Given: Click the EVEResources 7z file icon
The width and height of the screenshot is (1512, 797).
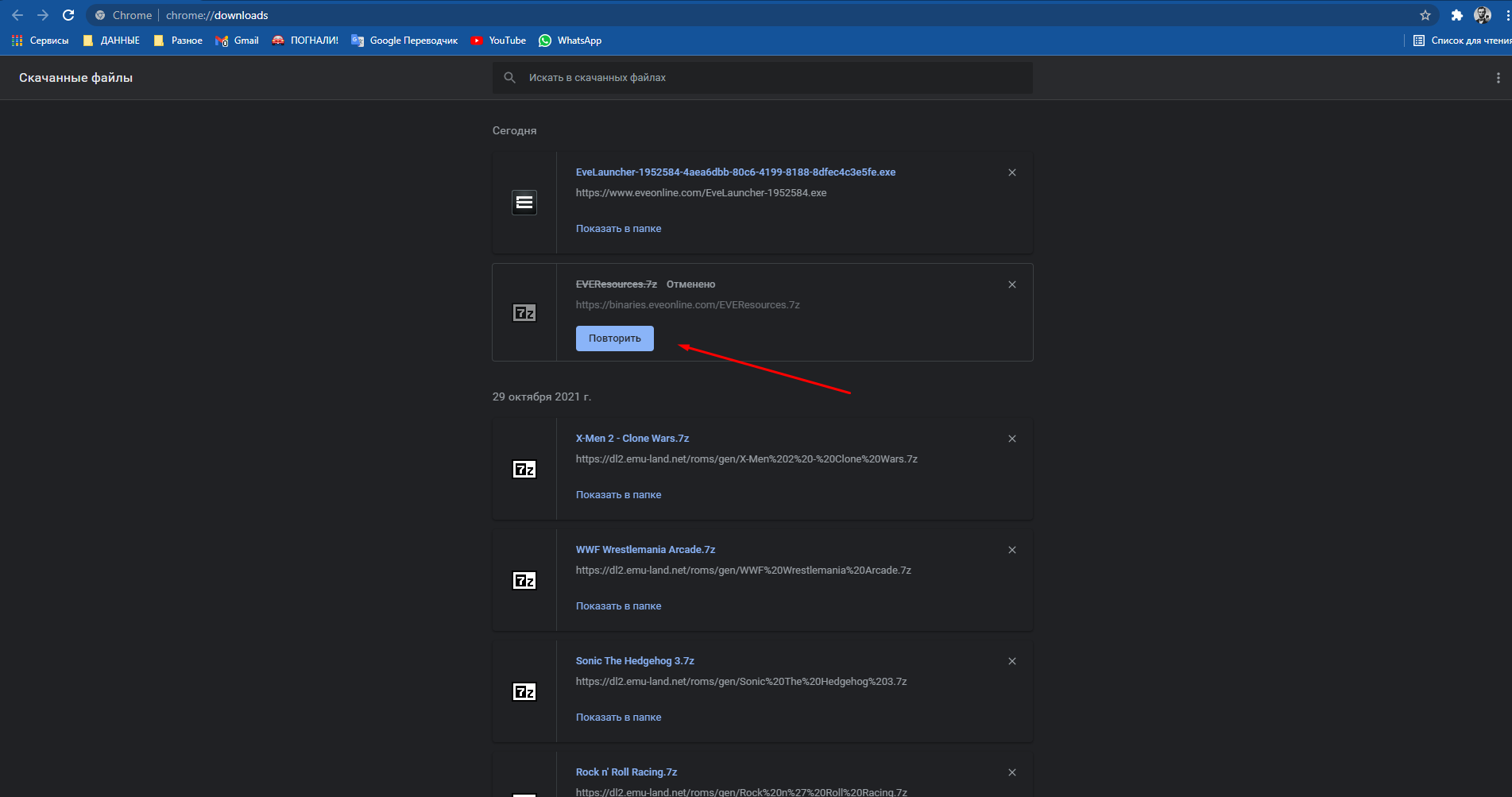Looking at the screenshot, I should point(524,313).
